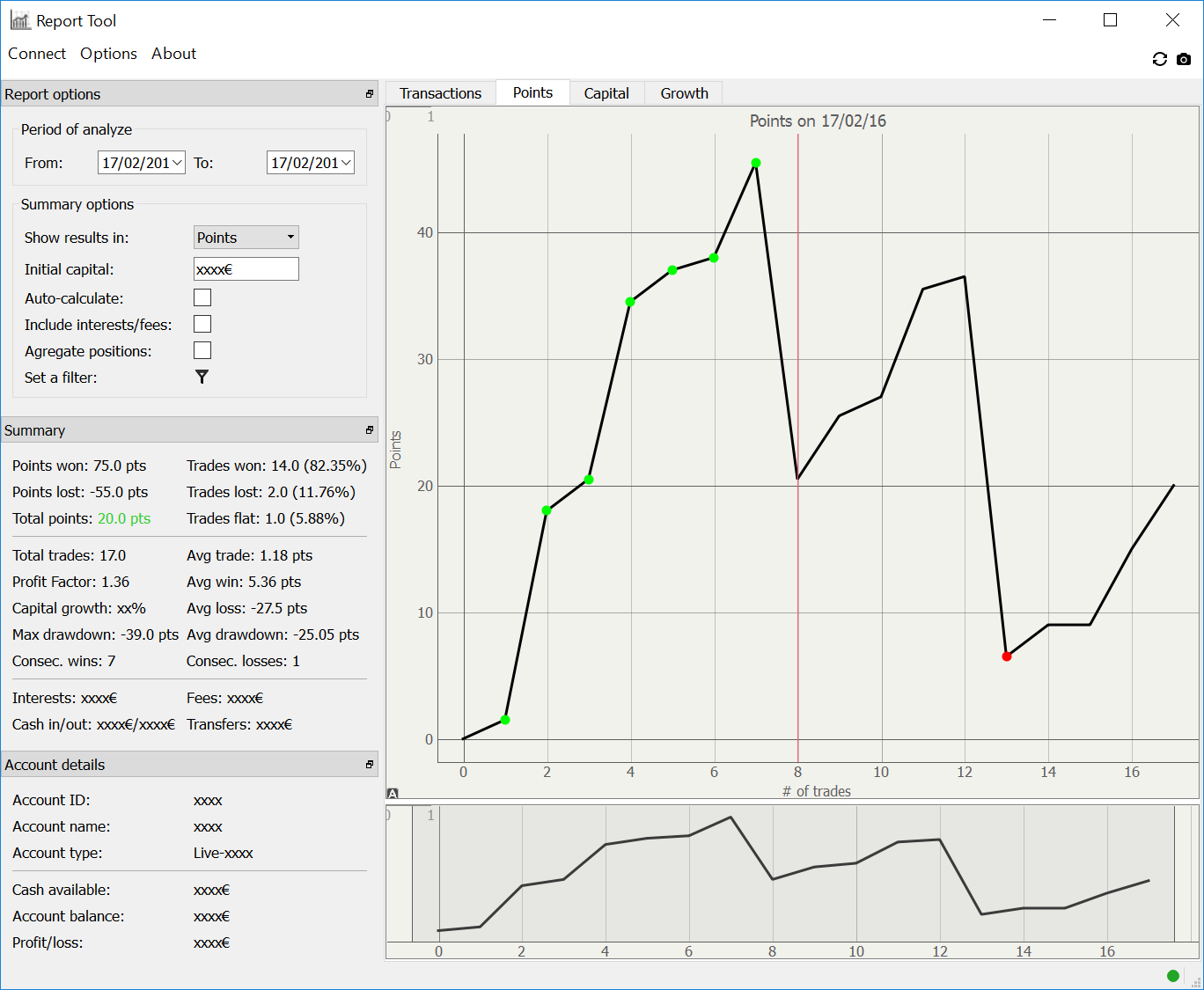Screen dimensions: 1204x990
Task: Open the Connect menu
Action: click(x=37, y=54)
